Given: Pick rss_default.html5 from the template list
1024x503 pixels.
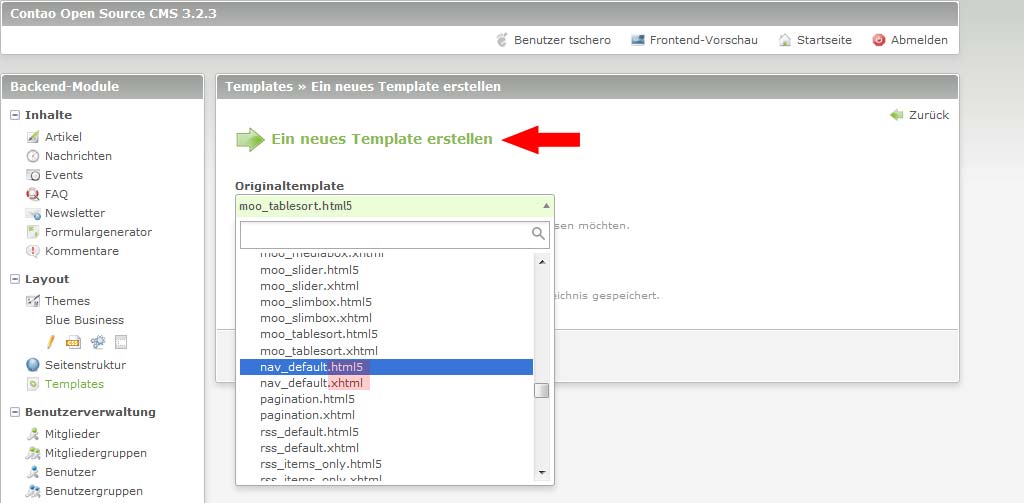Looking at the screenshot, I should (309, 432).
